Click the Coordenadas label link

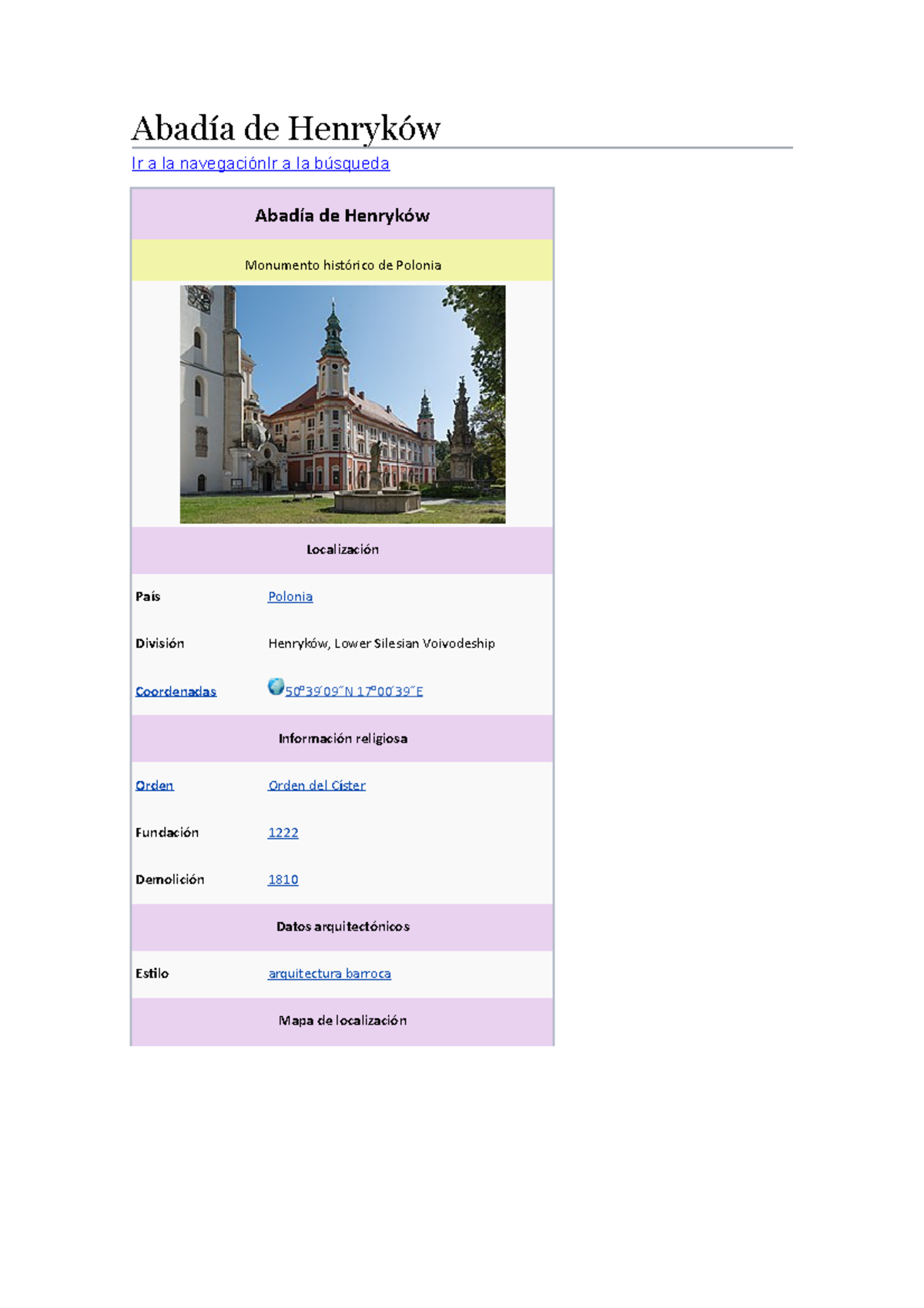(x=176, y=692)
